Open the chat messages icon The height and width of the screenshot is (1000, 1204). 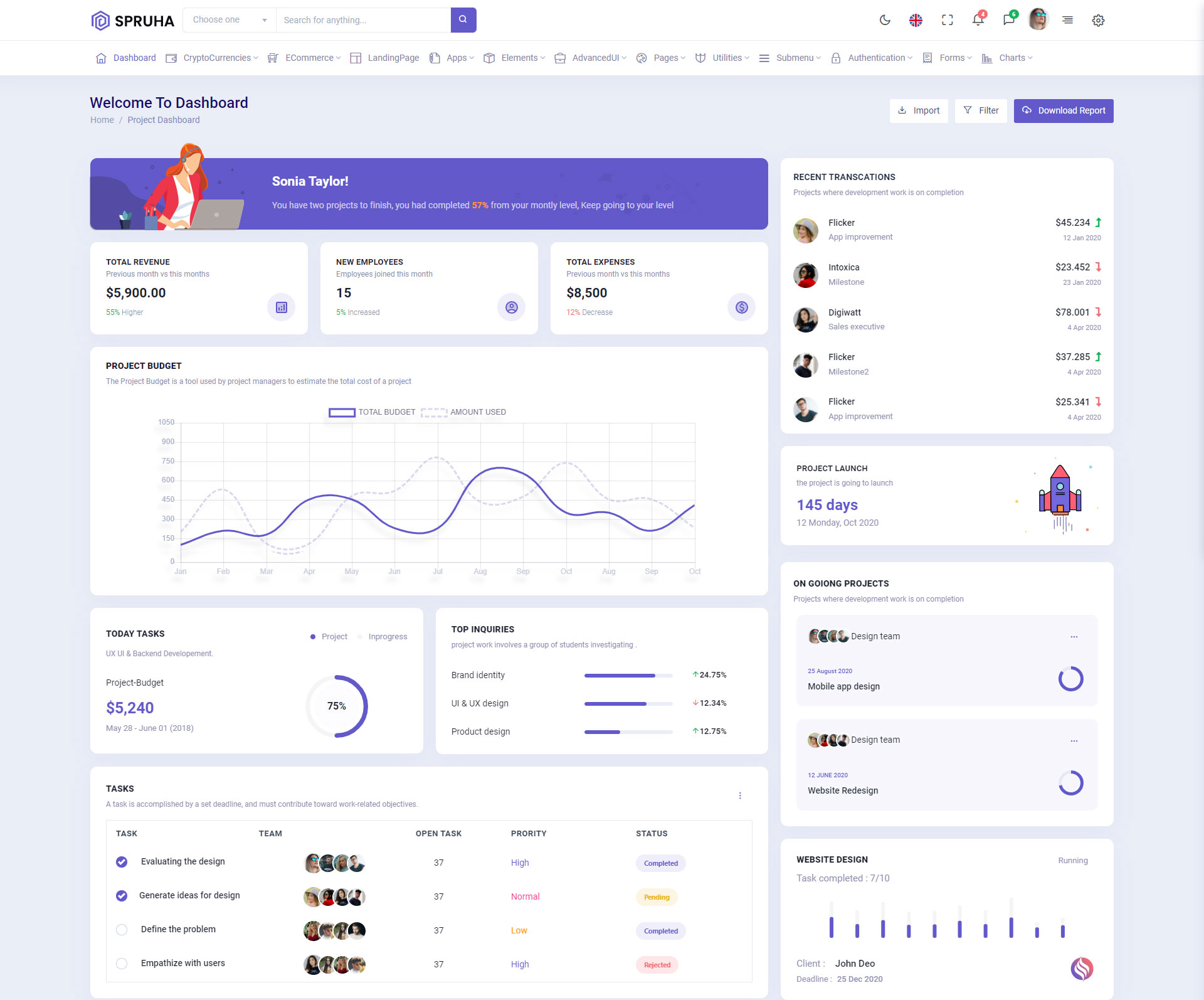coord(1008,20)
